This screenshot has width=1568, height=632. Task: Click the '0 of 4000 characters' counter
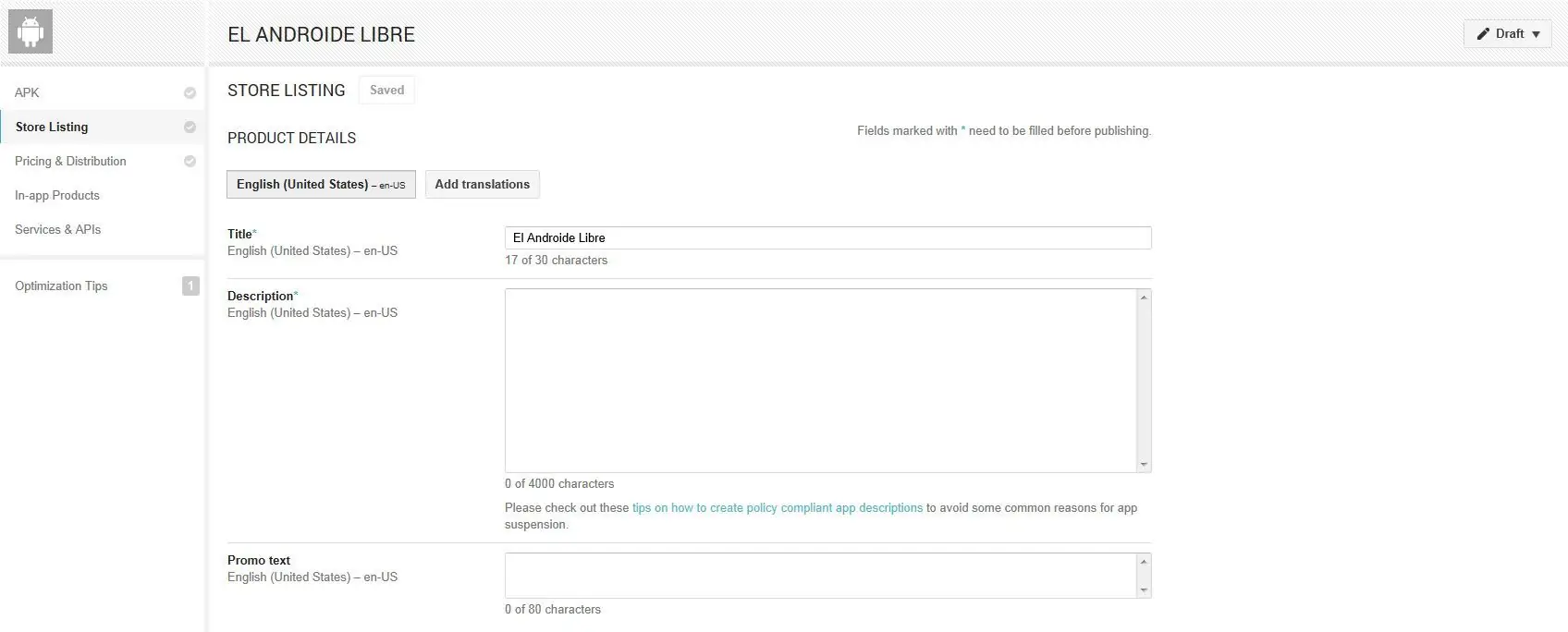pyautogui.click(x=559, y=483)
